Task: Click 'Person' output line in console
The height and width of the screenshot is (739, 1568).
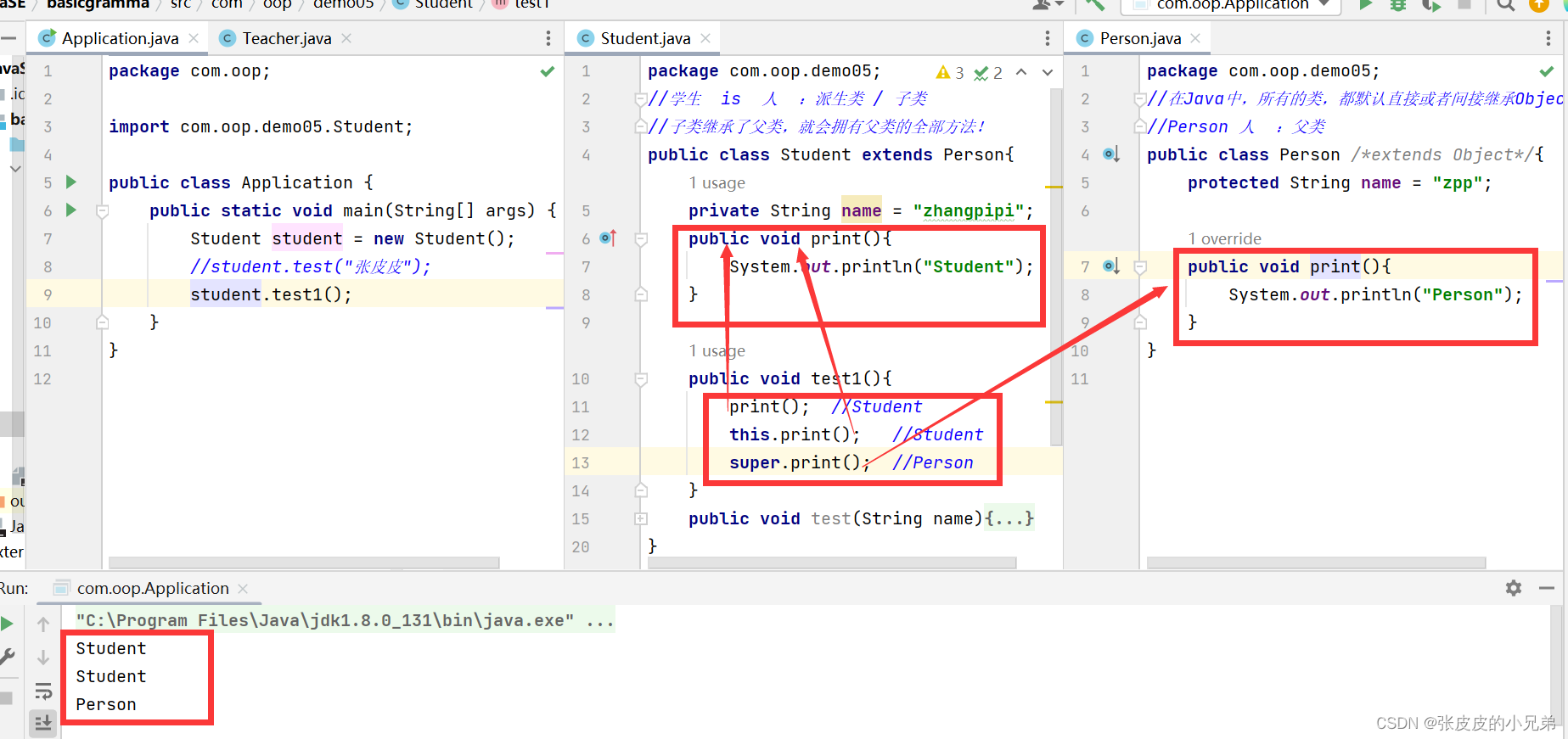Action: (x=106, y=704)
